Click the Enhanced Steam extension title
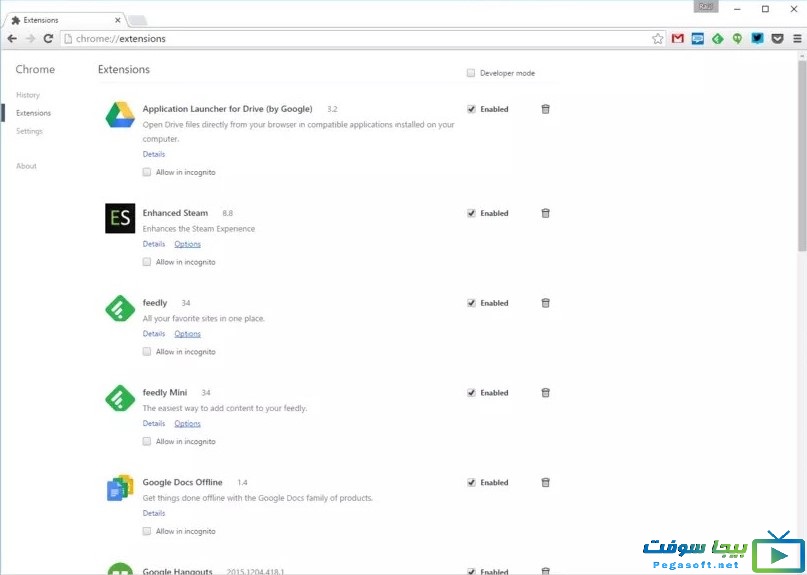 (x=176, y=213)
